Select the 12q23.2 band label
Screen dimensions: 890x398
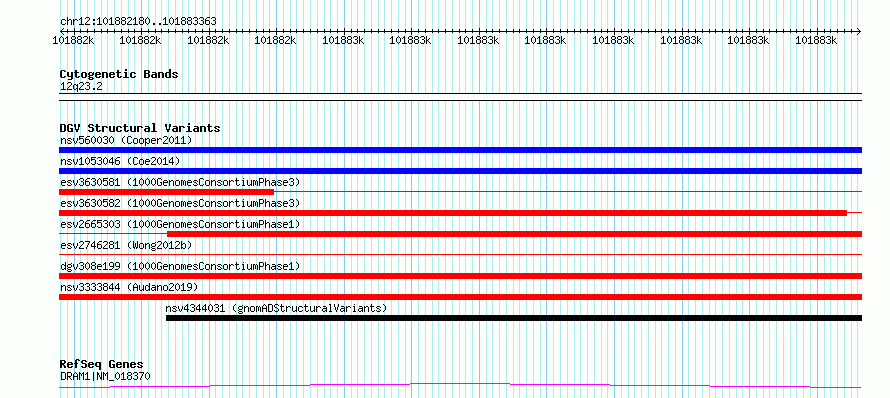click(x=81, y=87)
